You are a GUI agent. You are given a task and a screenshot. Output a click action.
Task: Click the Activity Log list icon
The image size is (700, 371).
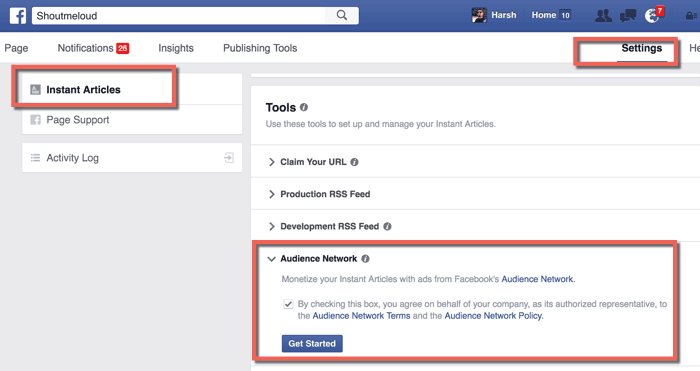click(x=35, y=158)
